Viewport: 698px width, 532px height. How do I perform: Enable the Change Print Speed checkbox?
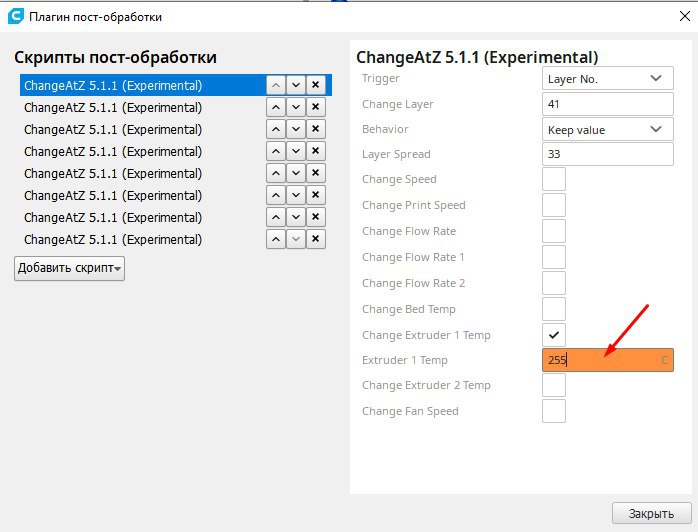pos(554,205)
